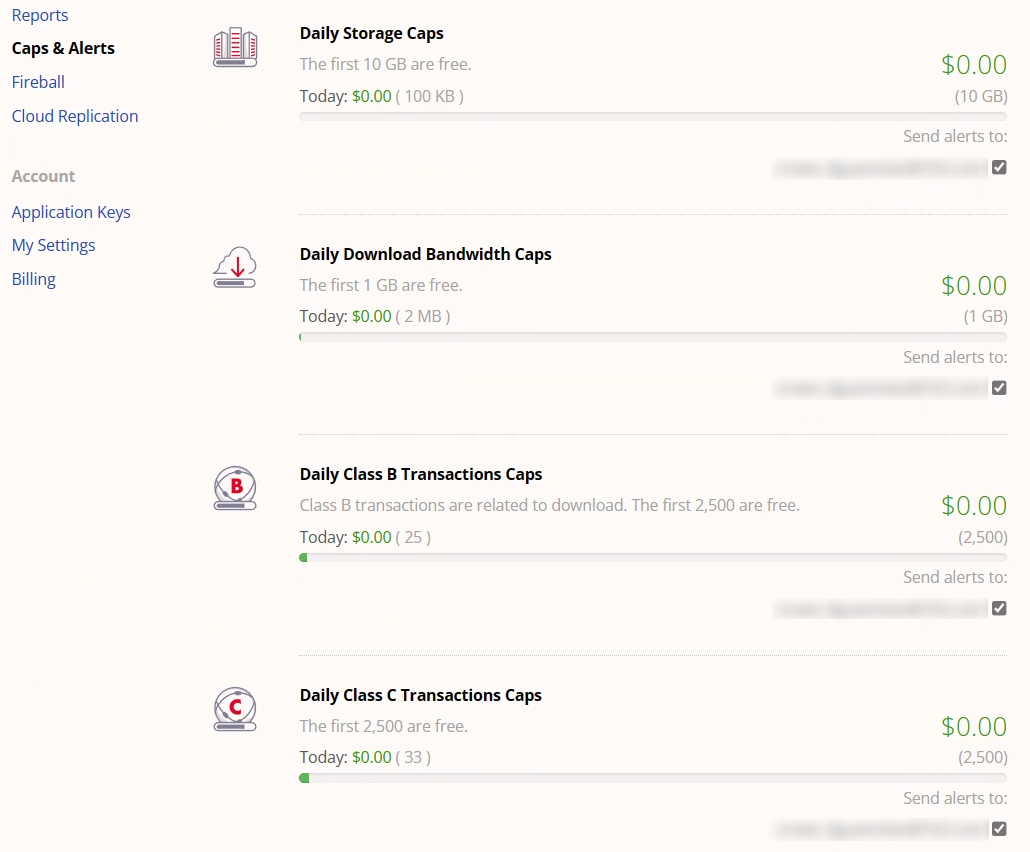Screen dimensions: 1030x852
Task: Open the Billing page
Action: pyautogui.click(x=34, y=279)
